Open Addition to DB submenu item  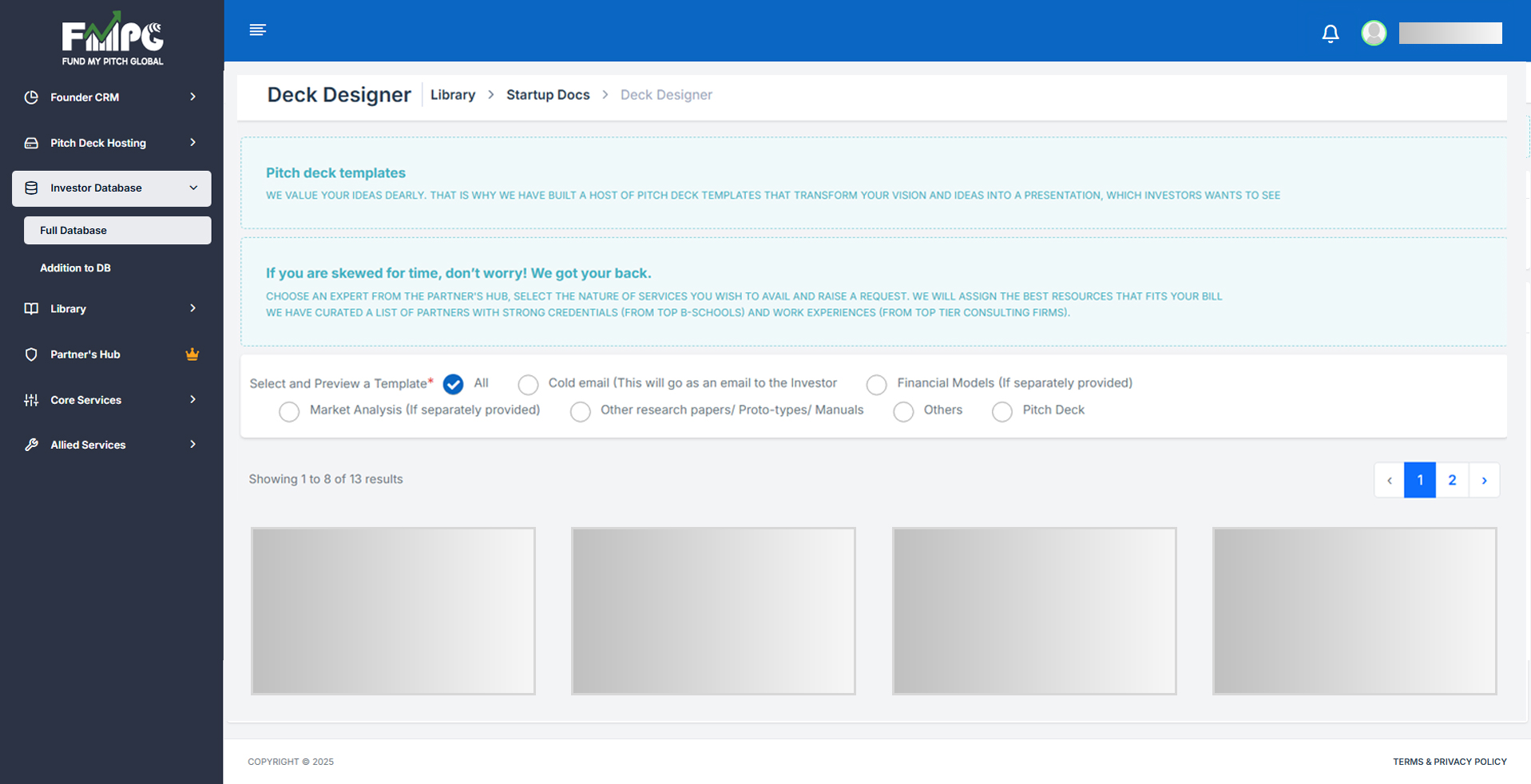coord(76,268)
